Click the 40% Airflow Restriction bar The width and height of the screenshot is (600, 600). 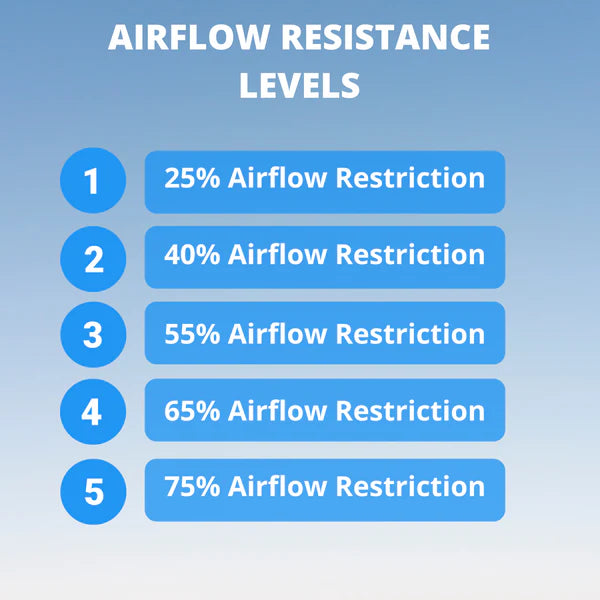tap(324, 257)
